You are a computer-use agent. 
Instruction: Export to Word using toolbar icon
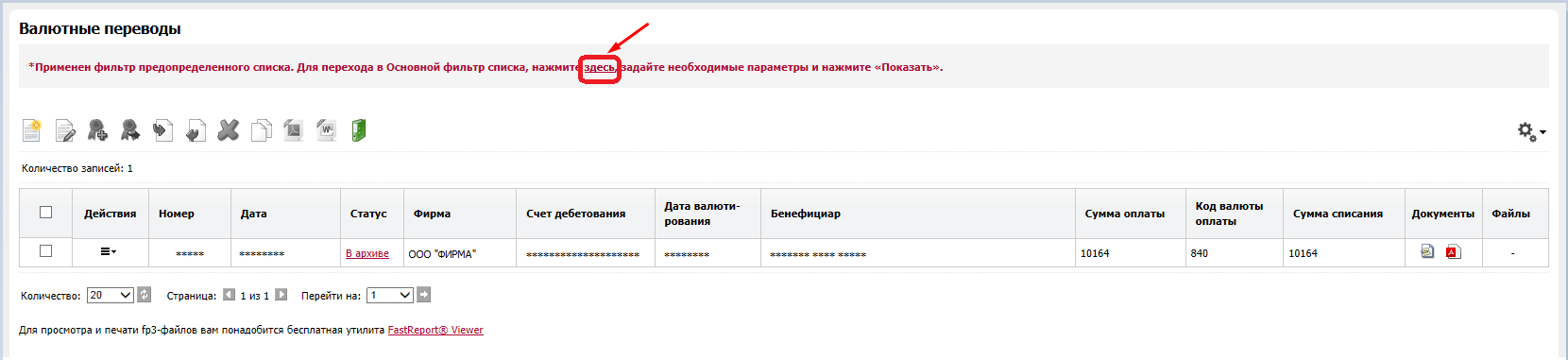pos(326,130)
